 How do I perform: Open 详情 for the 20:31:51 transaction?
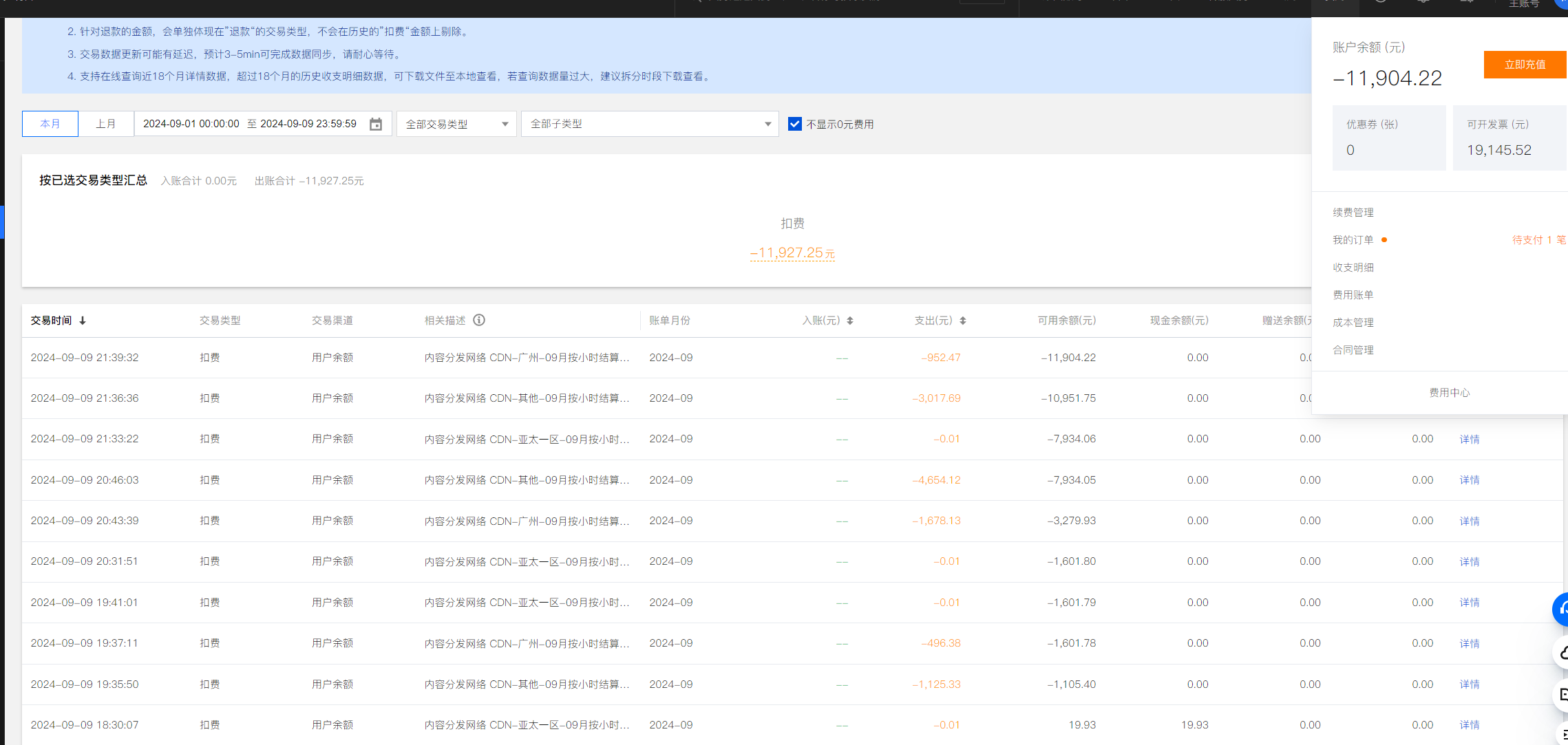(x=1470, y=562)
